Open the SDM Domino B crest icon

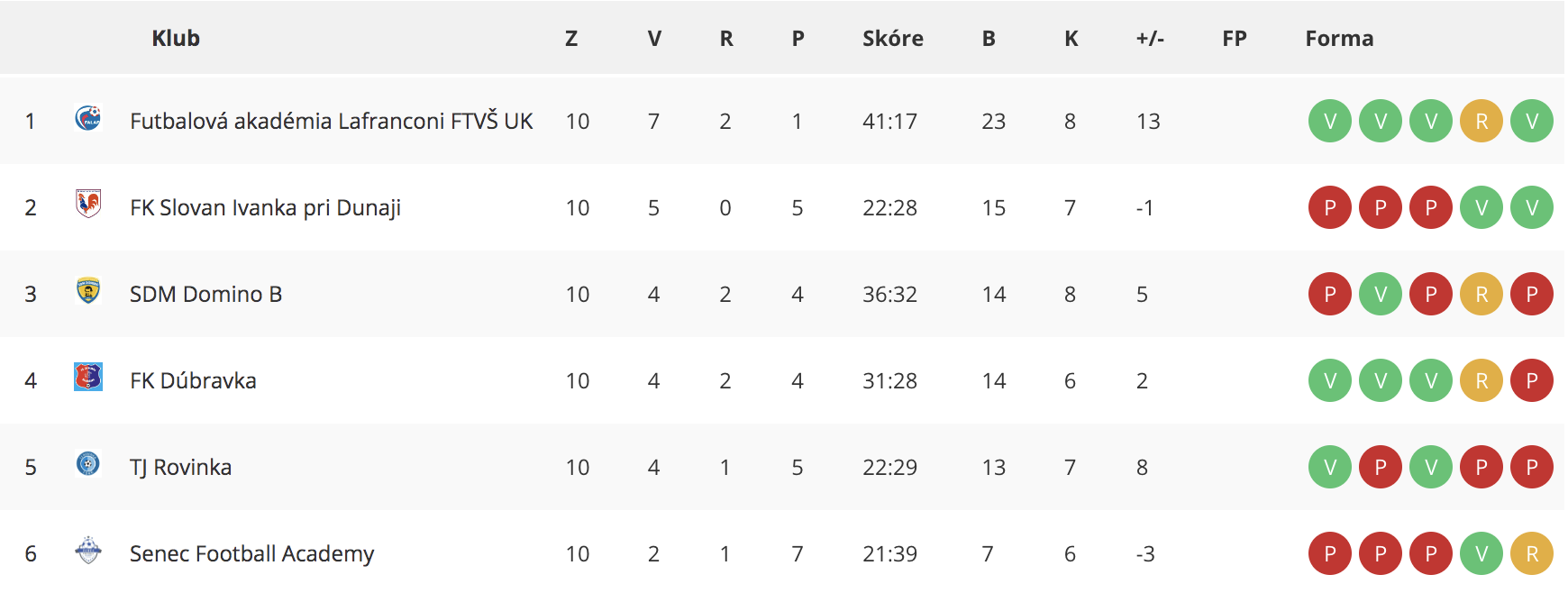[88, 291]
